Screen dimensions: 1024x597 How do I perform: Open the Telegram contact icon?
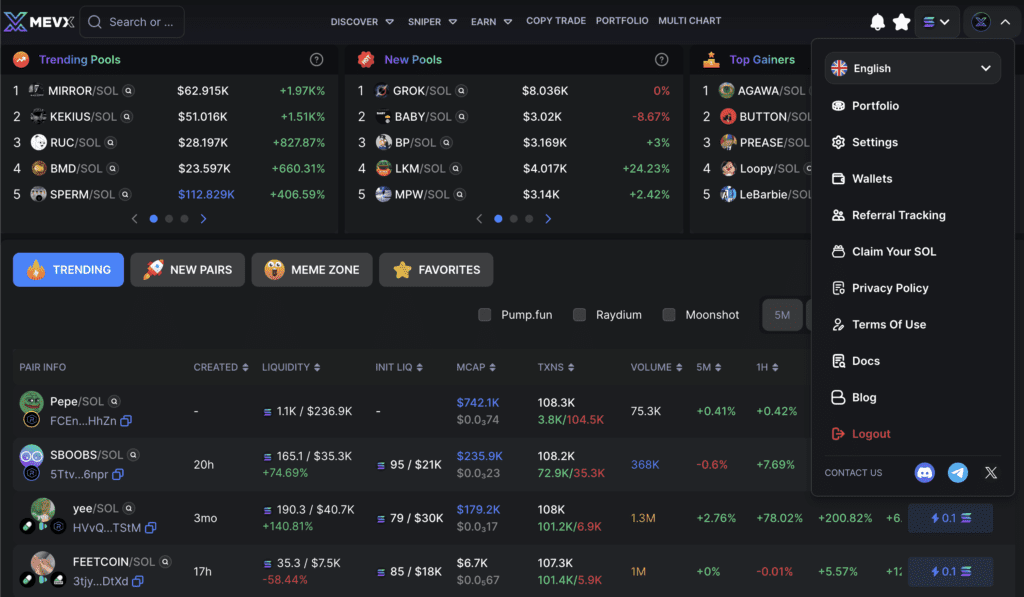[x=958, y=472]
